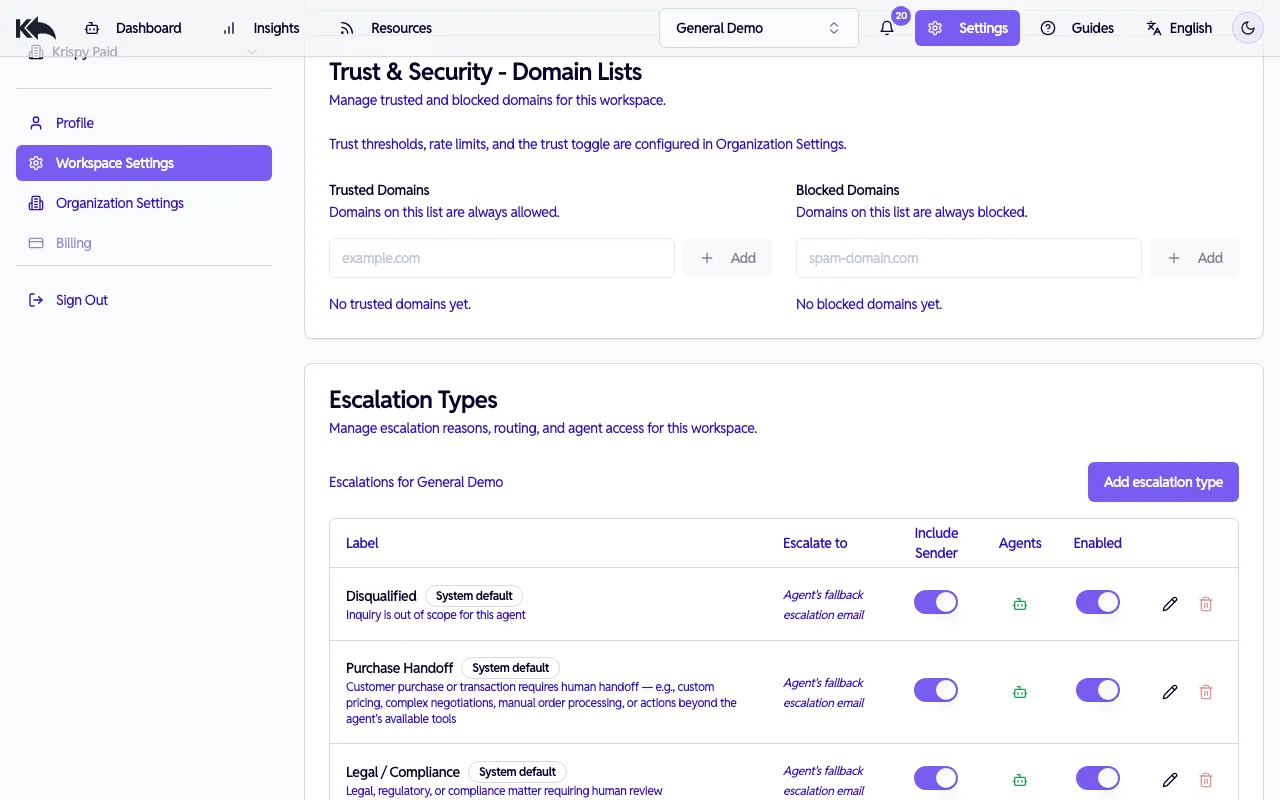Image resolution: width=1280 pixels, height=800 pixels.
Task: Select the bar chart icon next to Insights
Action: [228, 28]
